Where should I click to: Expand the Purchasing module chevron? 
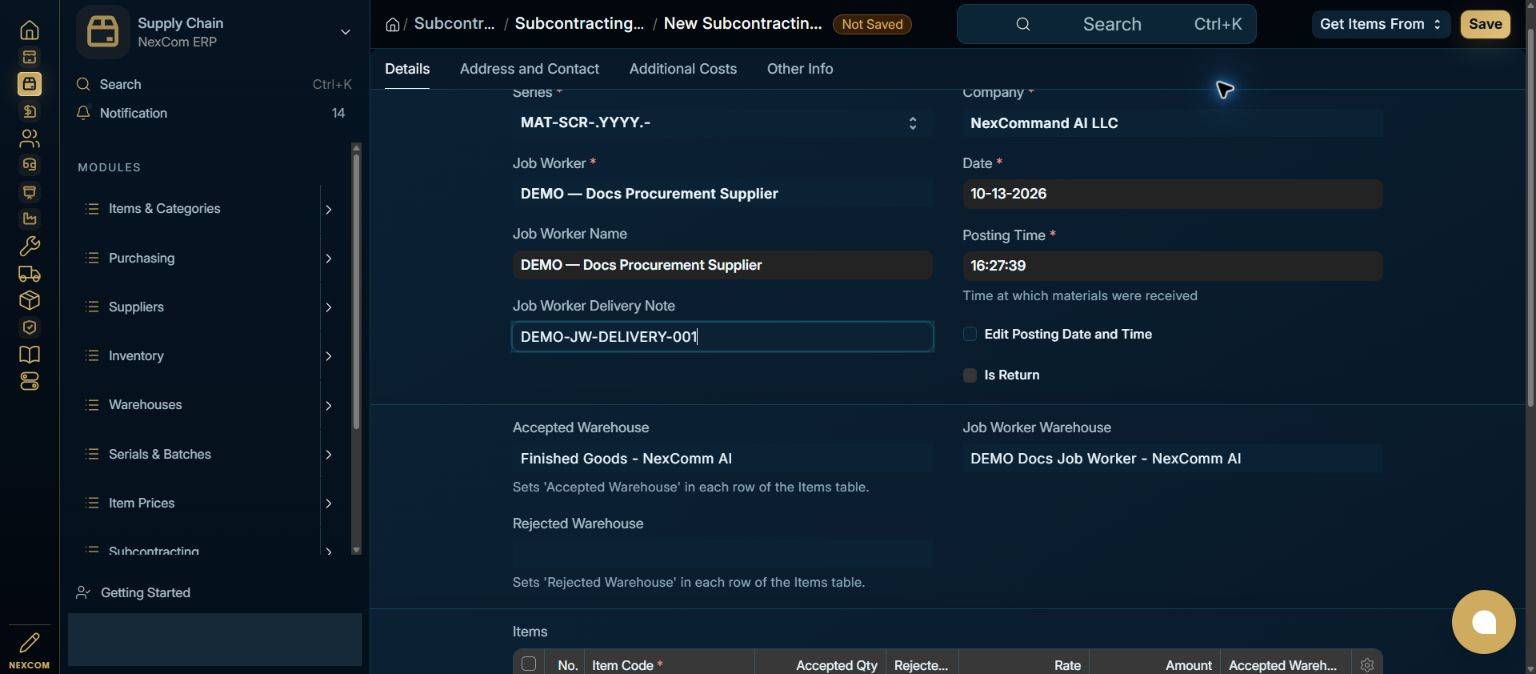(x=328, y=258)
